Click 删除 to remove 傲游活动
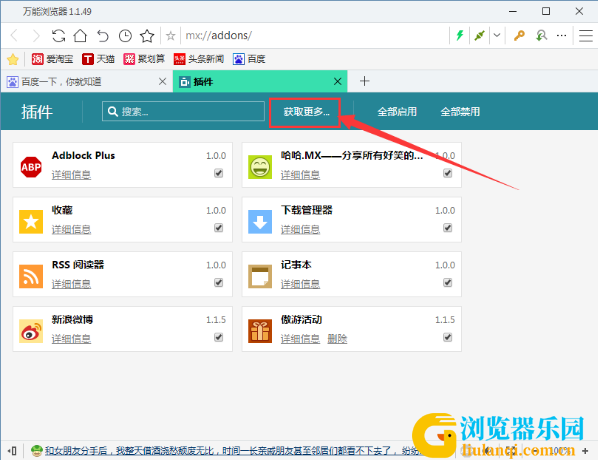 [x=338, y=339]
